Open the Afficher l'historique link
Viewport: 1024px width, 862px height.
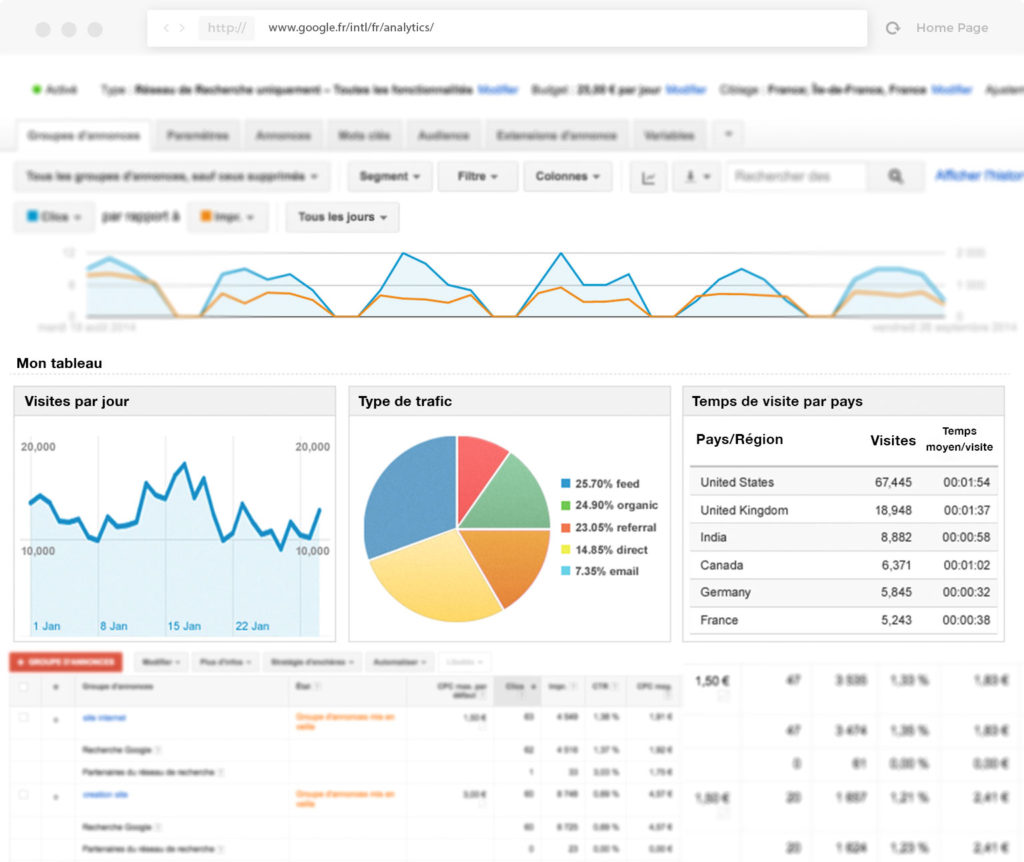tap(979, 175)
